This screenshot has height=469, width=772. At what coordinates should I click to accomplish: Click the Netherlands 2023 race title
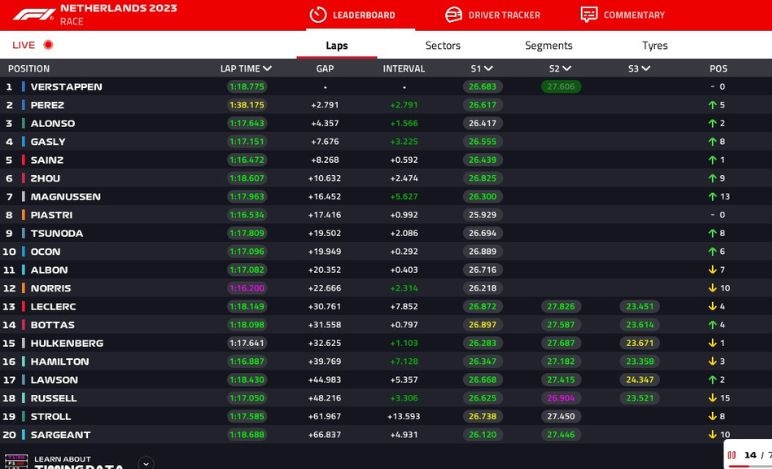tap(118, 9)
